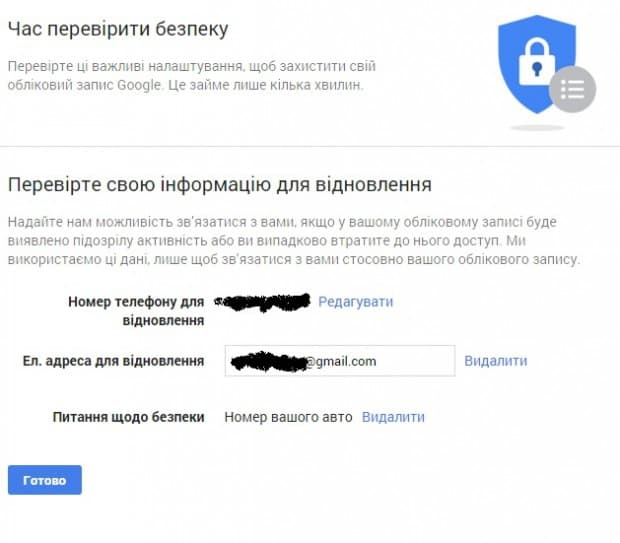Click Видалити next to the security question
The image size is (620, 543).
(x=393, y=417)
